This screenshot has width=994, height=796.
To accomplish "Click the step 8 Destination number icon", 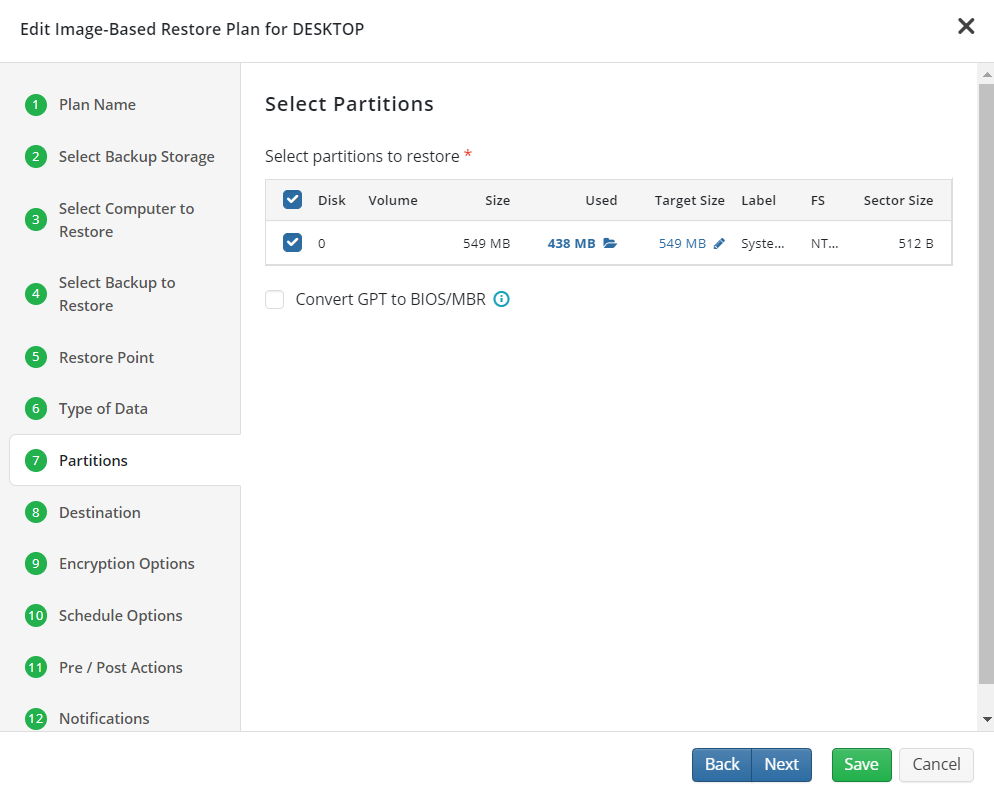I will [36, 512].
